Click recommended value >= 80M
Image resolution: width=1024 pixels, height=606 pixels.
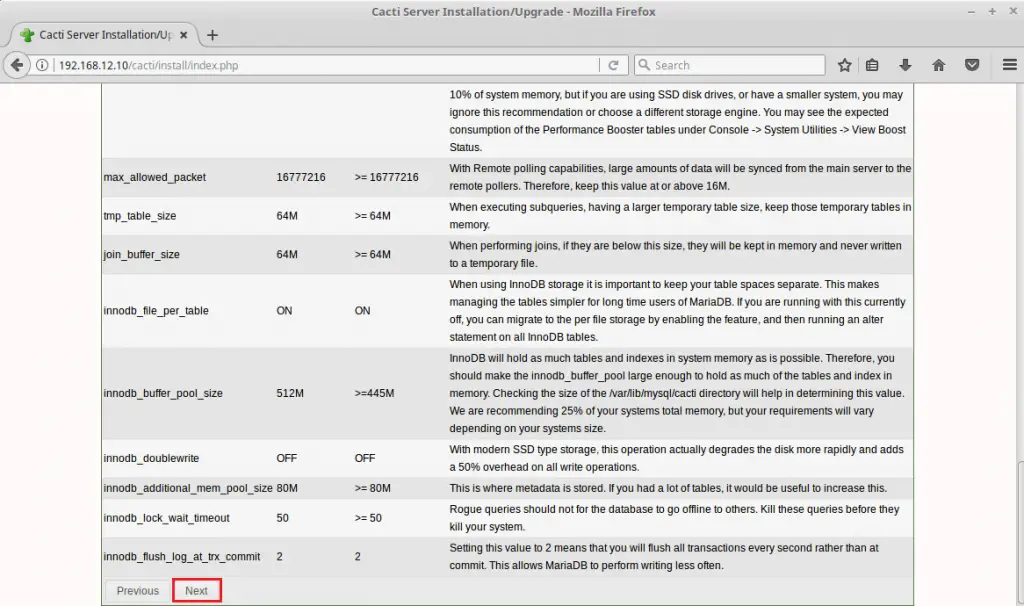[373, 488]
